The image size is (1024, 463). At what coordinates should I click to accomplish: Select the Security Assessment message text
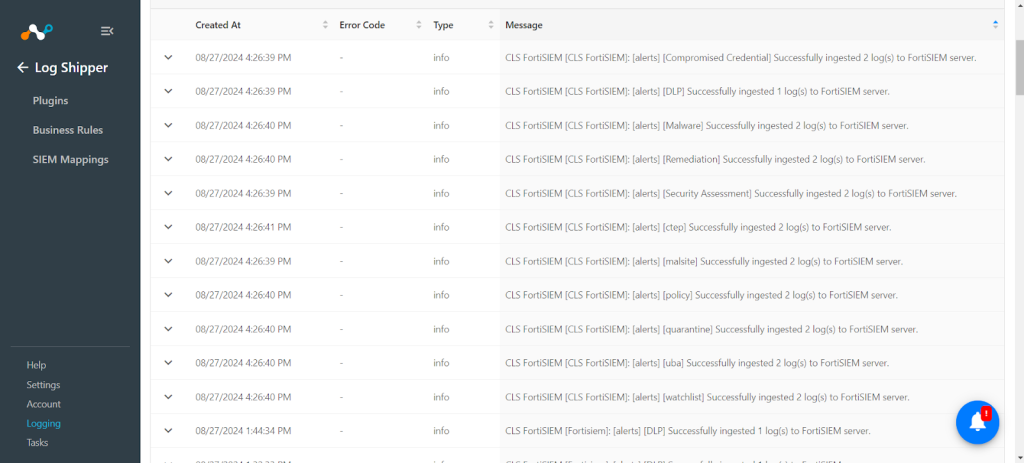731,193
